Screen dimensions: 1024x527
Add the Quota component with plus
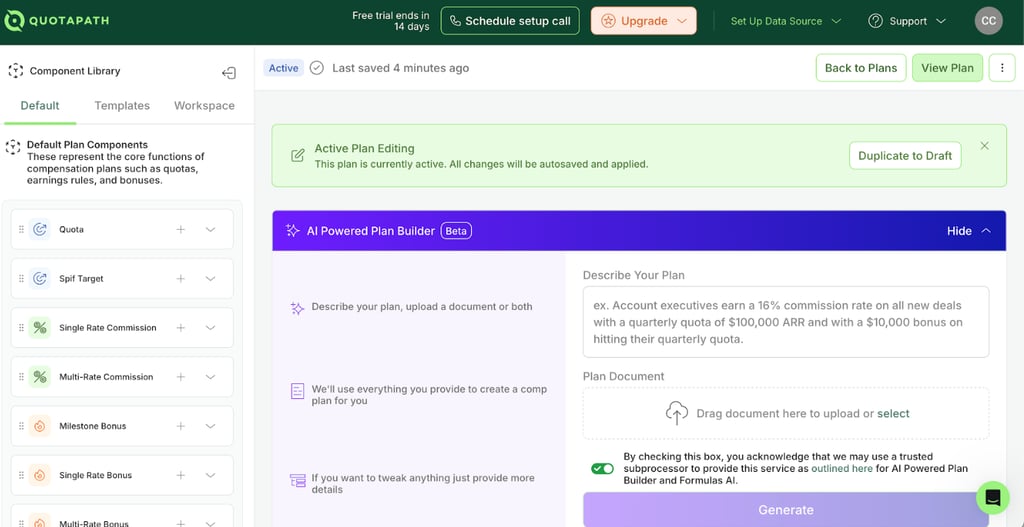(181, 229)
